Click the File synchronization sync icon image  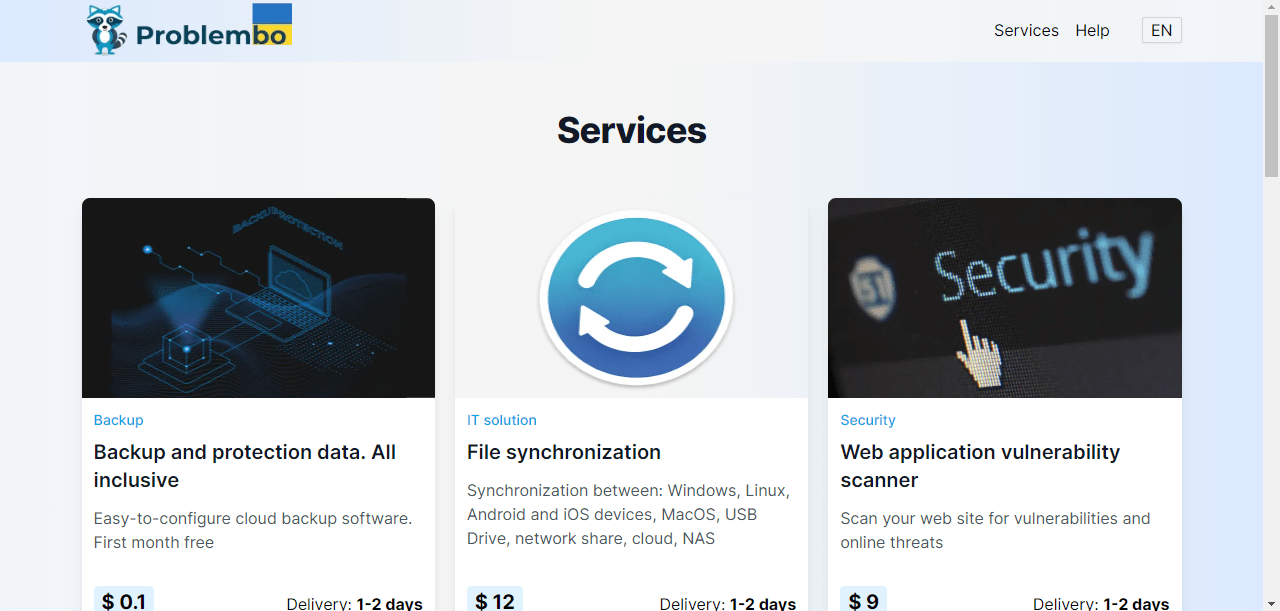tap(631, 298)
